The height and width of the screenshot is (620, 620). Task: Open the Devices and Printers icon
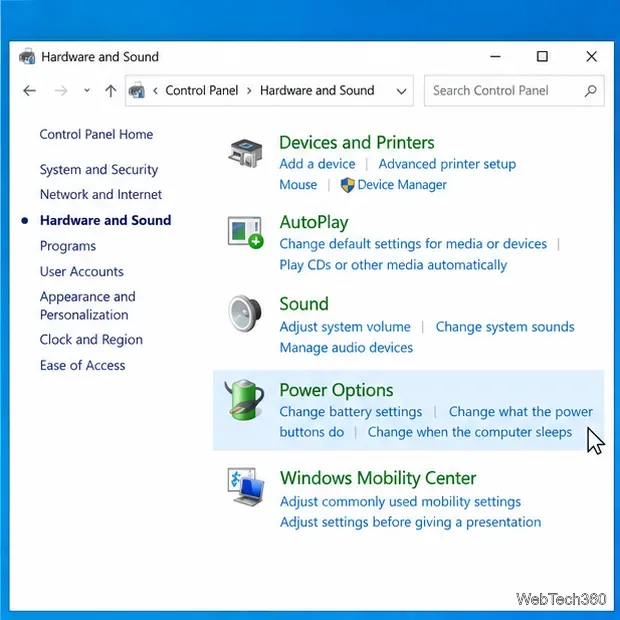click(x=245, y=153)
